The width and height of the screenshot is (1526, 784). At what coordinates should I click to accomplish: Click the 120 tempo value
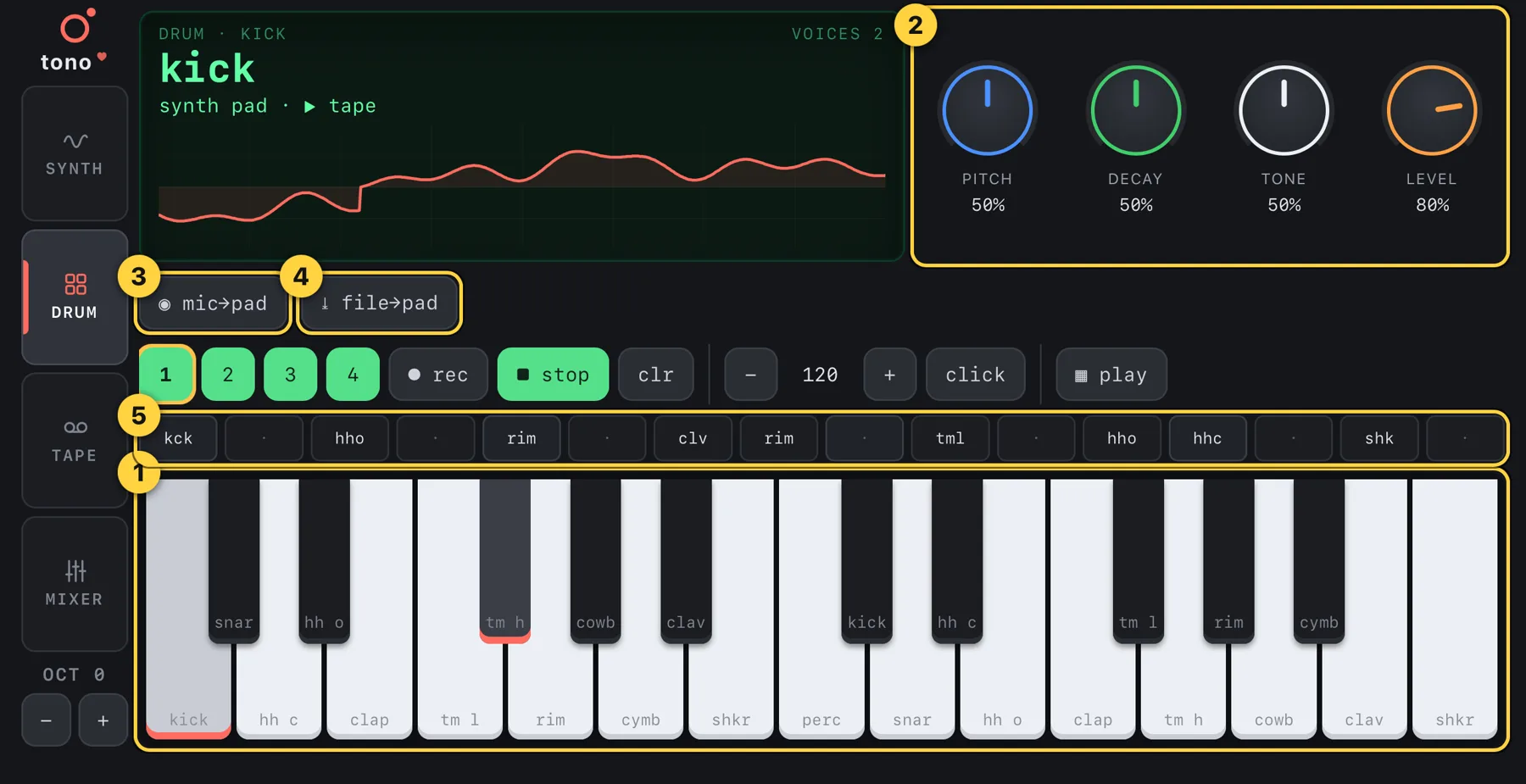(x=820, y=375)
